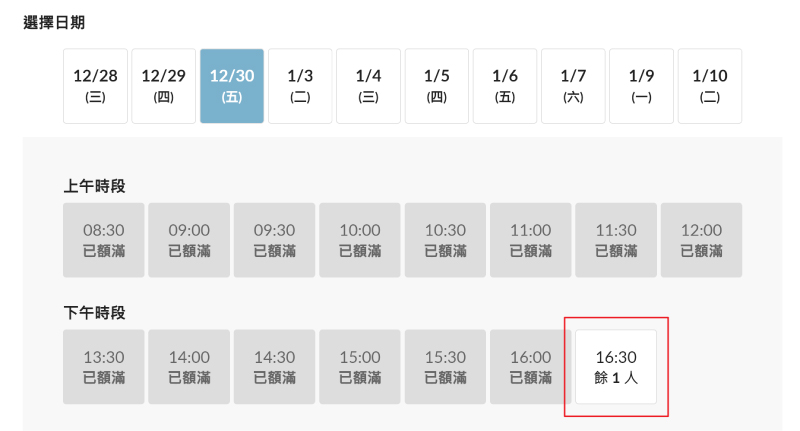Click the full 14:30 afternoon slot

pyautogui.click(x=274, y=367)
